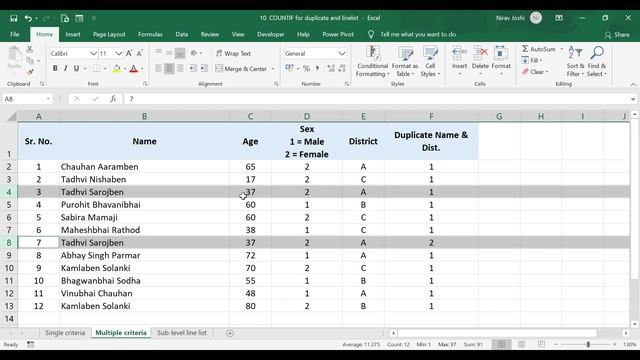Click the Format cells icon
This screenshot has width=640, height=360.
click(x=501, y=53)
